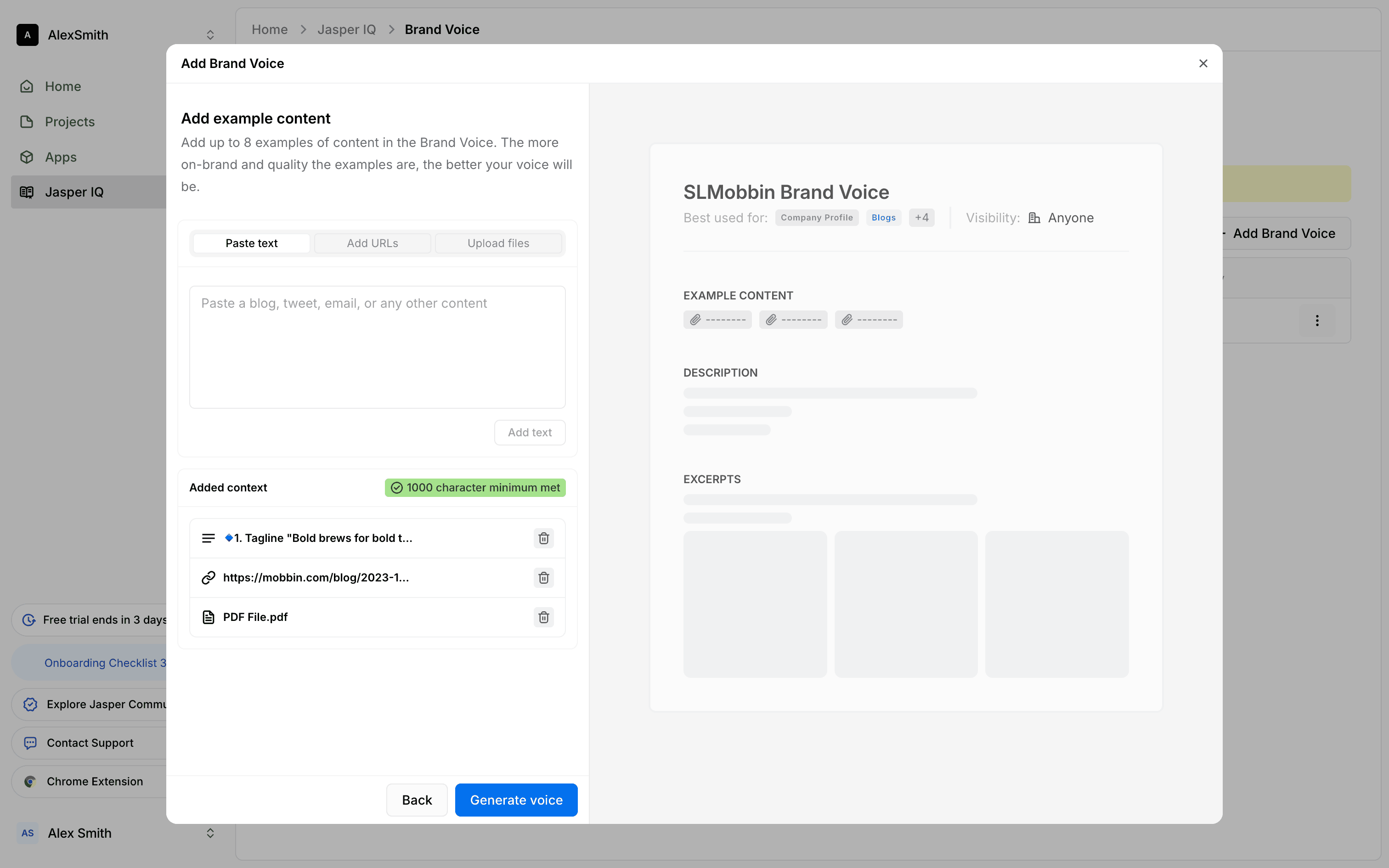Click the Chrome Extension icon
1389x868 pixels.
pos(30,781)
